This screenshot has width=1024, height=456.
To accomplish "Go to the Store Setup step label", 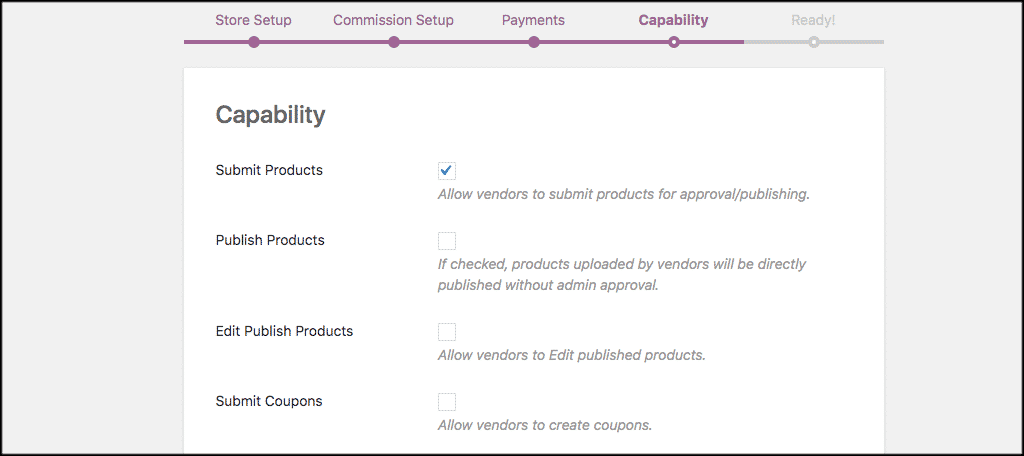I will click(254, 20).
